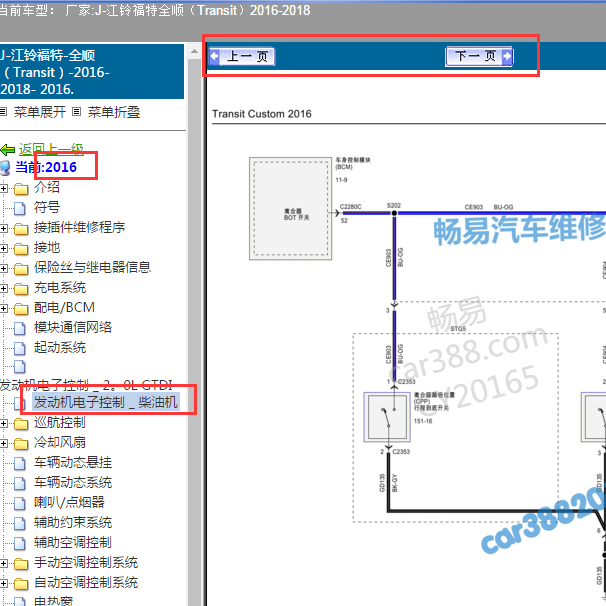Image resolution: width=606 pixels, height=606 pixels.
Task: Open the 电热窗 tree item
Action: pyautogui.click(x=53, y=601)
